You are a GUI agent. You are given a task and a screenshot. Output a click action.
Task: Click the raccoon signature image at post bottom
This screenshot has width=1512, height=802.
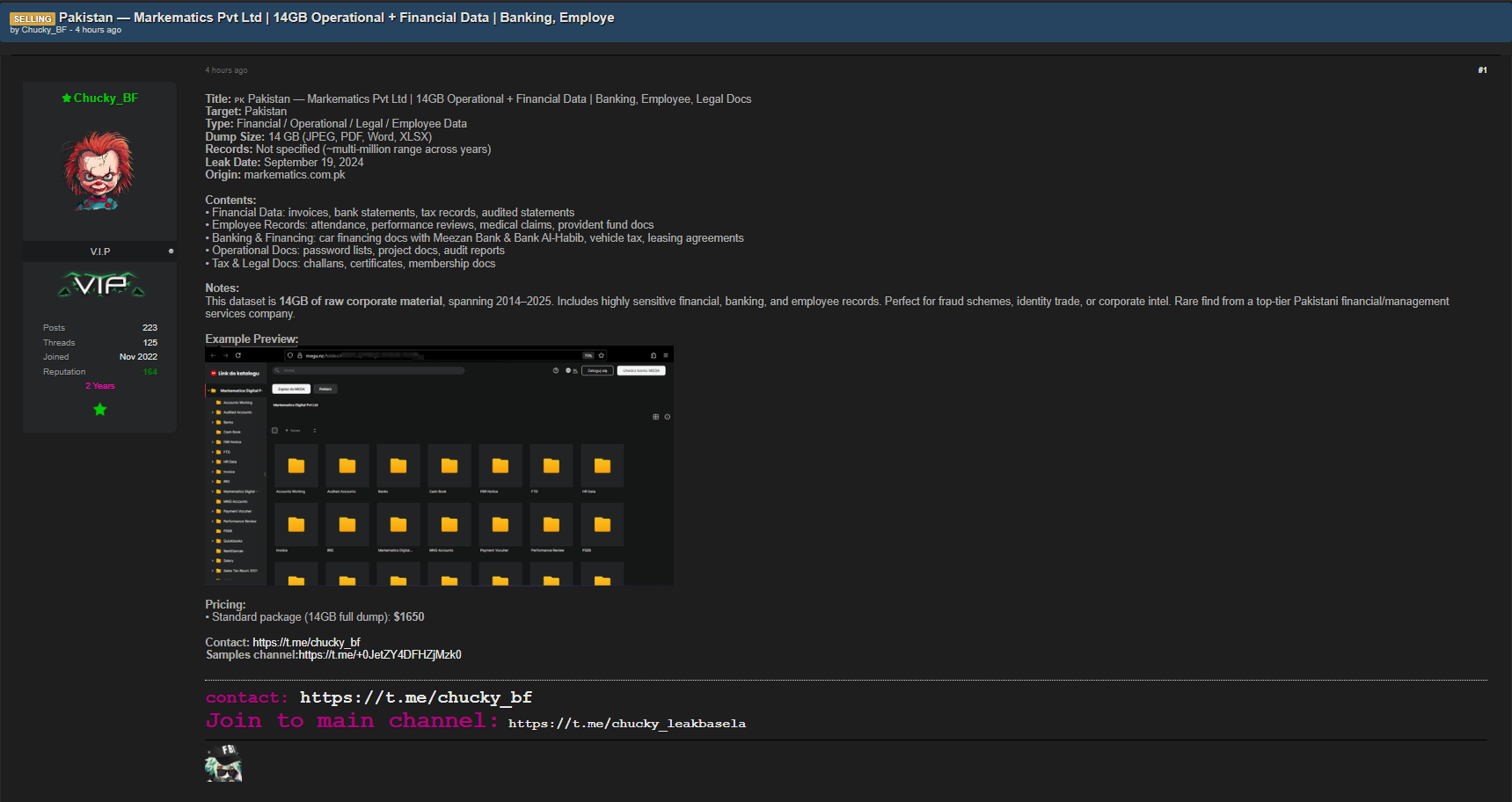point(223,763)
